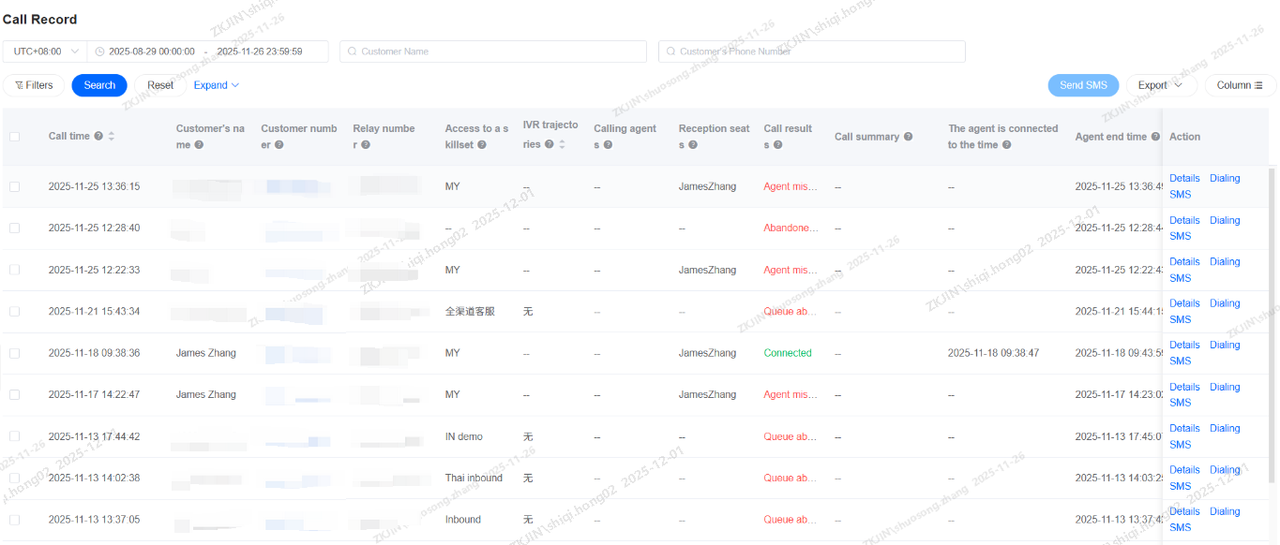The width and height of the screenshot is (1280, 545).
Task: Open the UTC+08:00 timezone dropdown
Action: (45, 51)
